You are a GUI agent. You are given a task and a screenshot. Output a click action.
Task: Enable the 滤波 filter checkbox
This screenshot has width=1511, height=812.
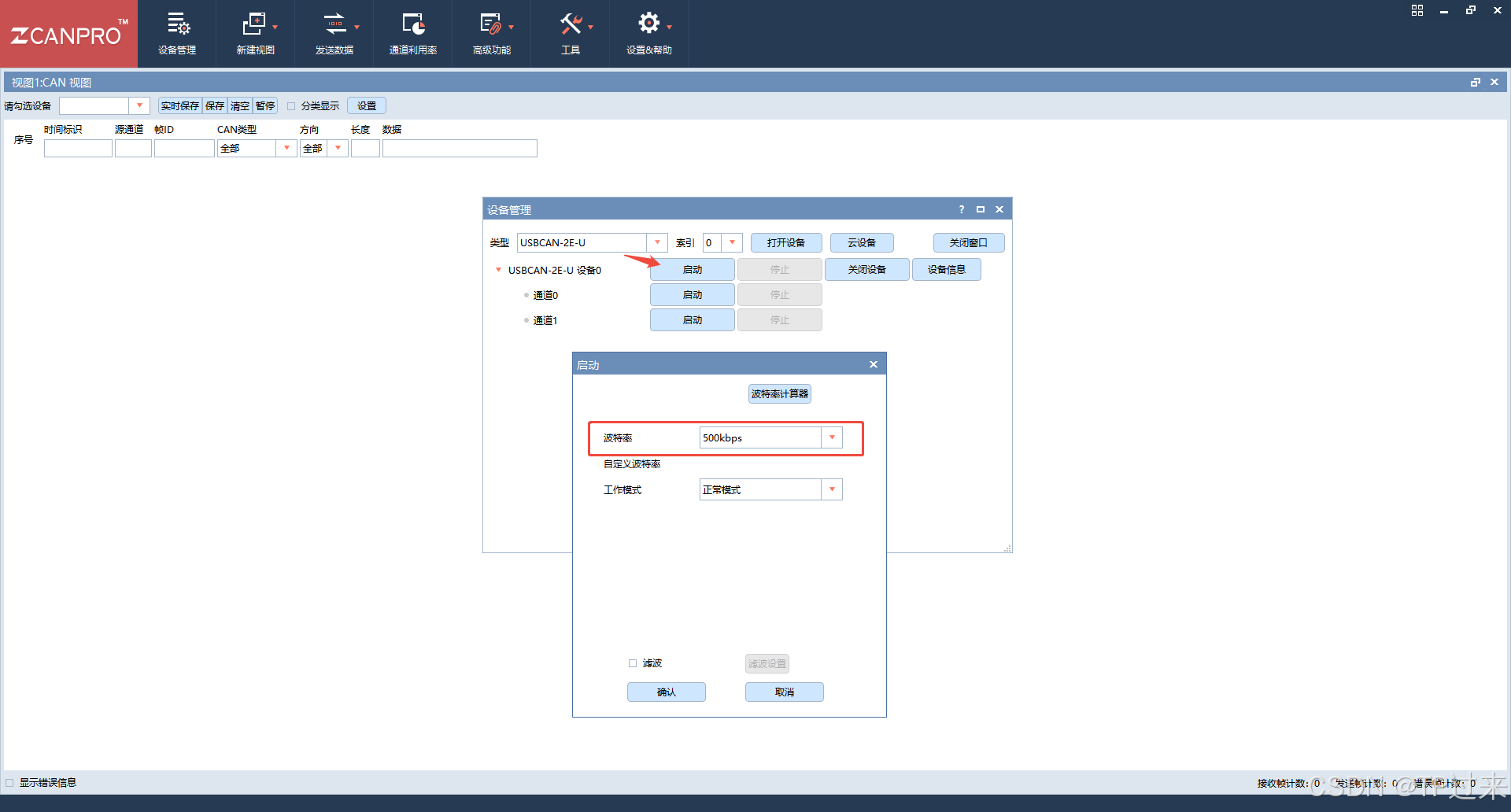(x=633, y=663)
